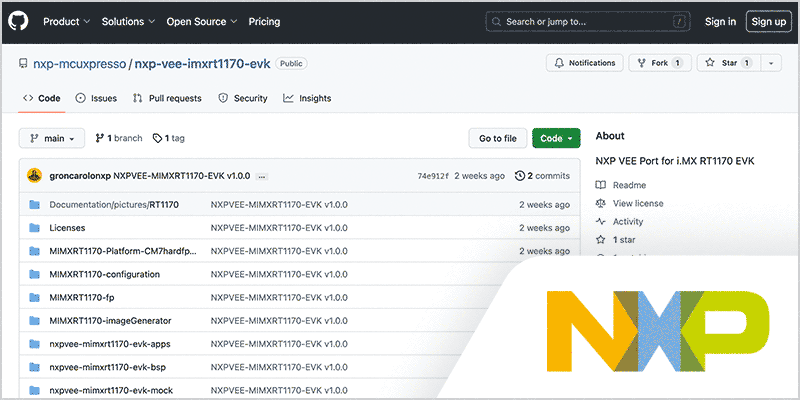Image resolution: width=800 pixels, height=400 pixels.
Task: Switch to the Security tab
Action: [243, 98]
